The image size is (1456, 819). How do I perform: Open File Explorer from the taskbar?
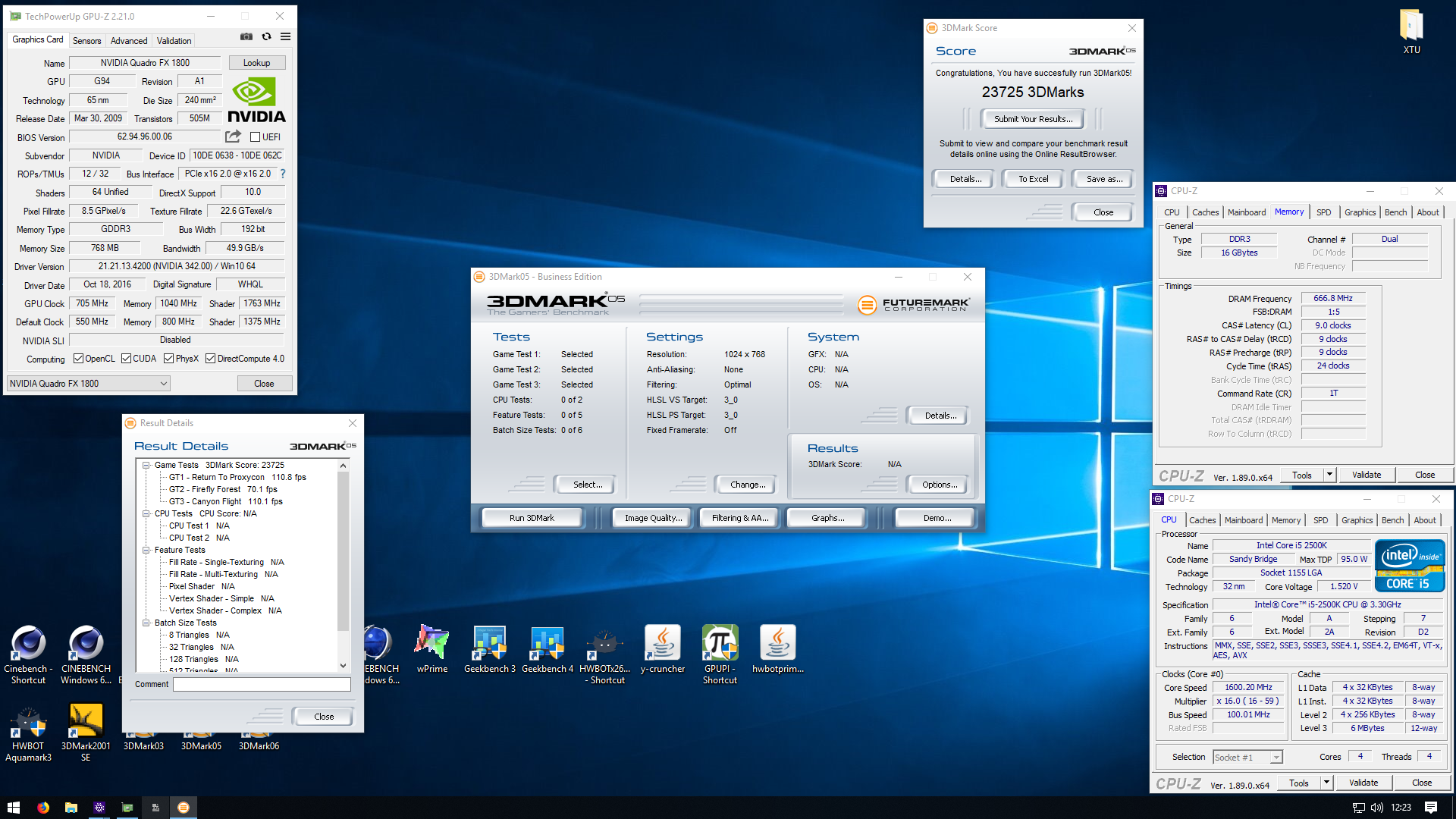(71, 808)
